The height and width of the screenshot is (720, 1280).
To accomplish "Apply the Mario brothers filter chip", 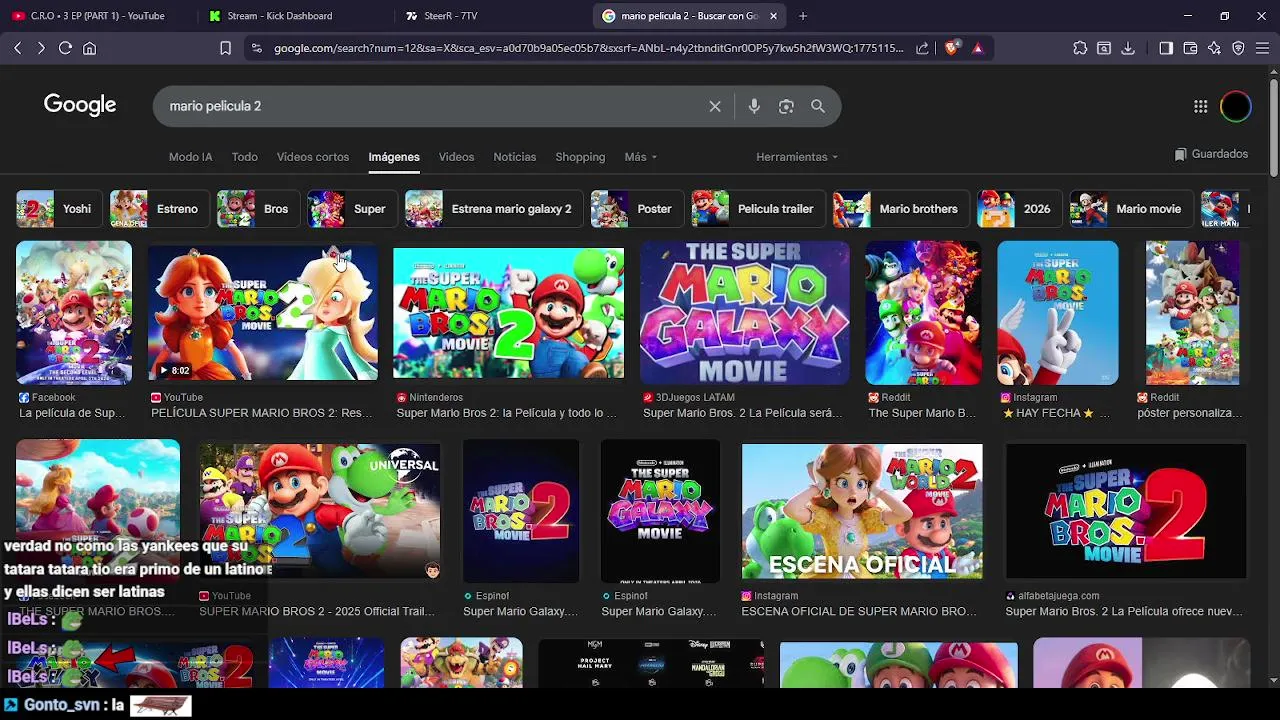I will tap(901, 209).
